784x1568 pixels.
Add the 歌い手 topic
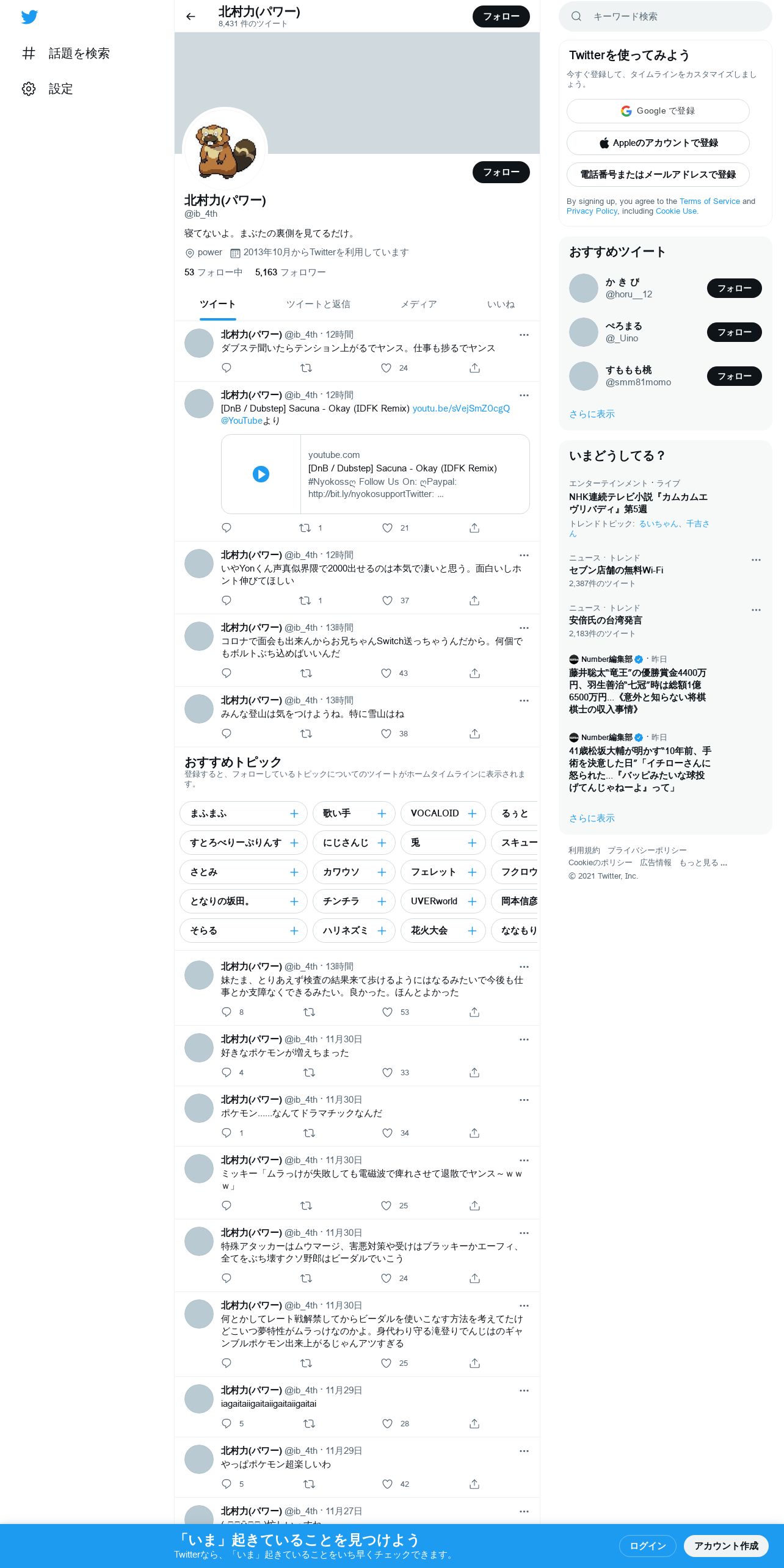click(382, 813)
